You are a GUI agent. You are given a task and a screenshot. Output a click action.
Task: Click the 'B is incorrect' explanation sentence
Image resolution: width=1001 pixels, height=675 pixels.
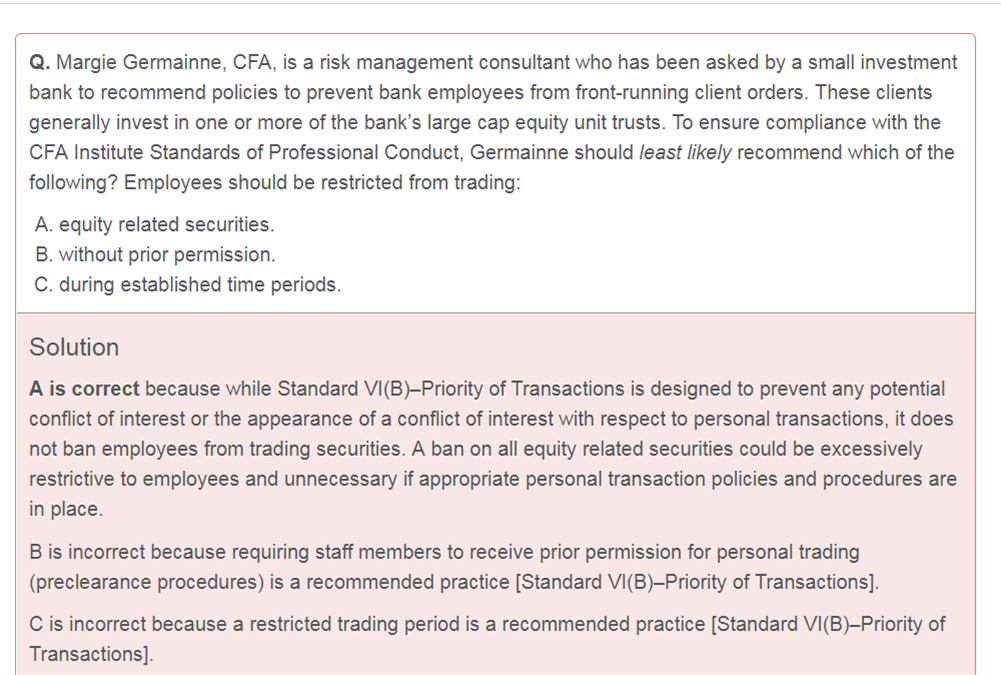pyautogui.click(x=454, y=567)
